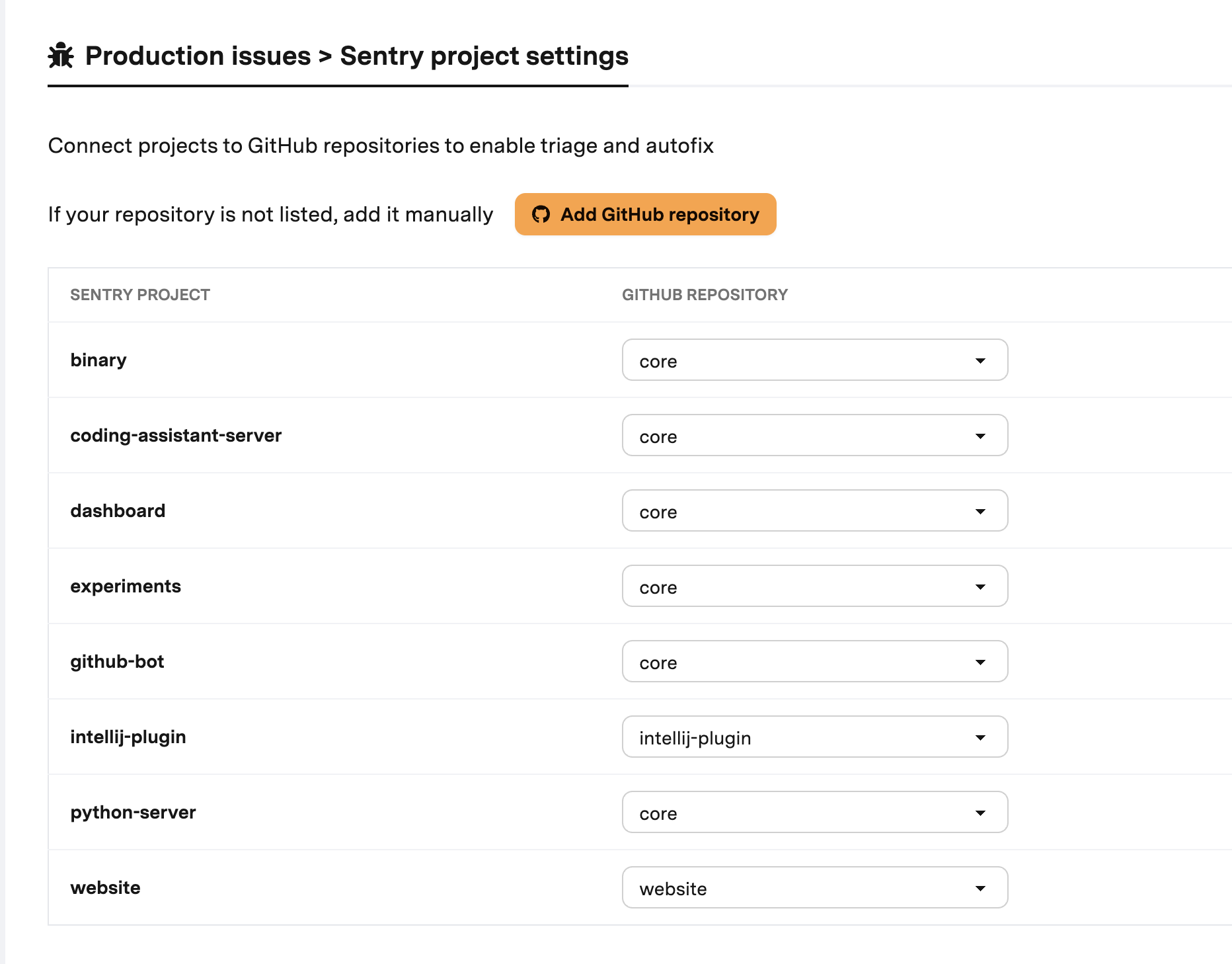The height and width of the screenshot is (964, 1232).
Task: Click the bug icon in the page header
Action: click(x=61, y=56)
